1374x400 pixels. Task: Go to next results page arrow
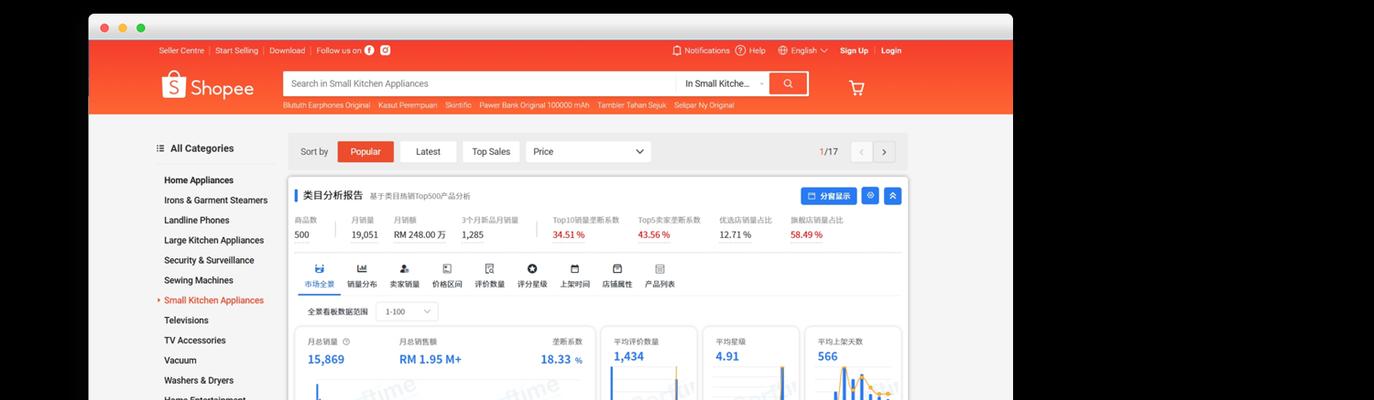click(883, 152)
